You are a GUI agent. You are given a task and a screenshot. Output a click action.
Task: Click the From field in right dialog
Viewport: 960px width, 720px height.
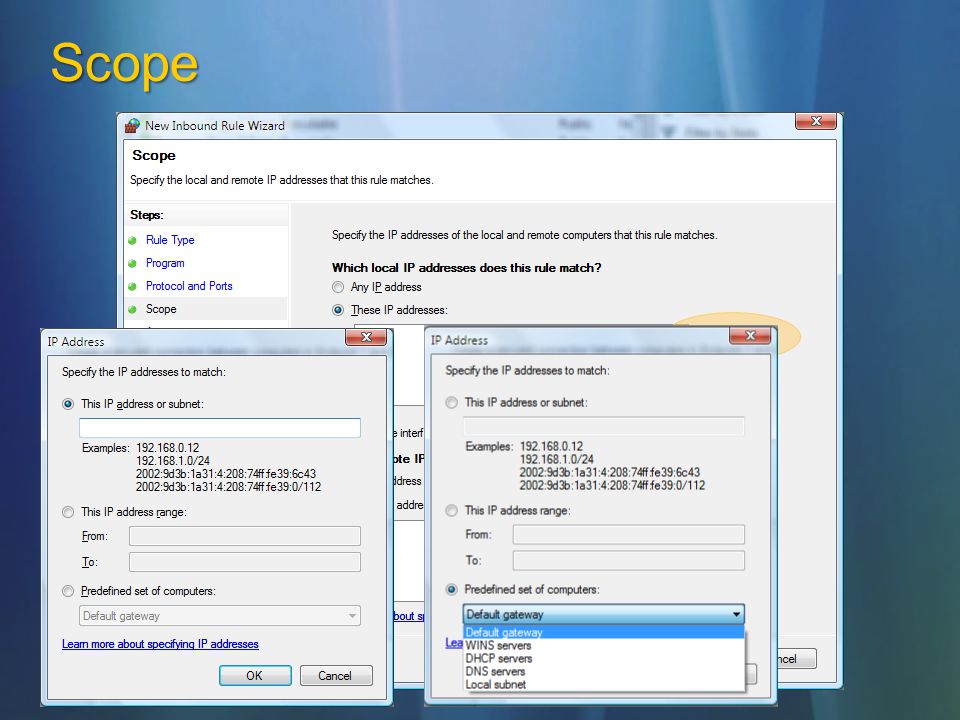(x=629, y=534)
